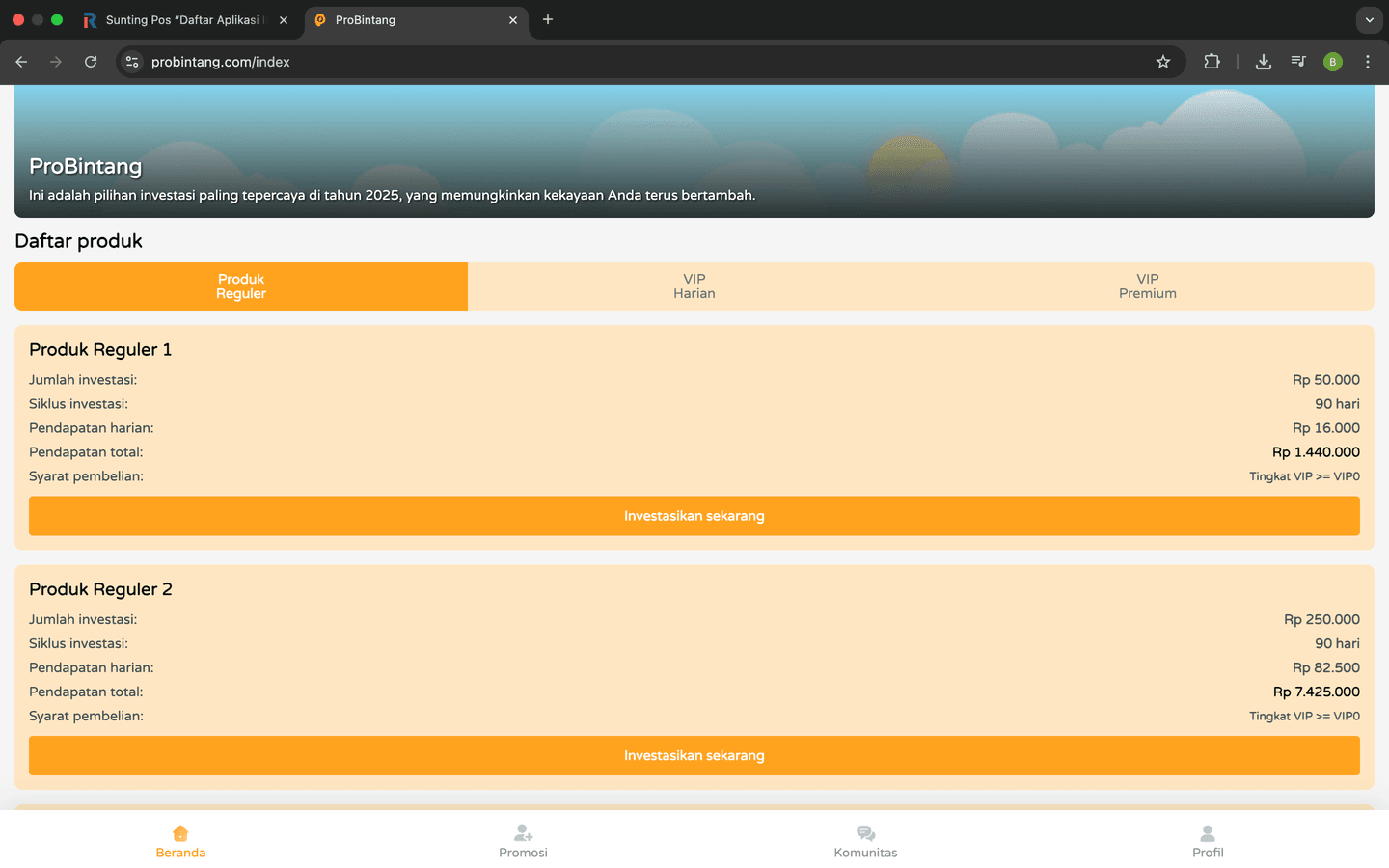Switch to the VIP Harian tab
This screenshot has width=1389, height=868.
pos(694,286)
